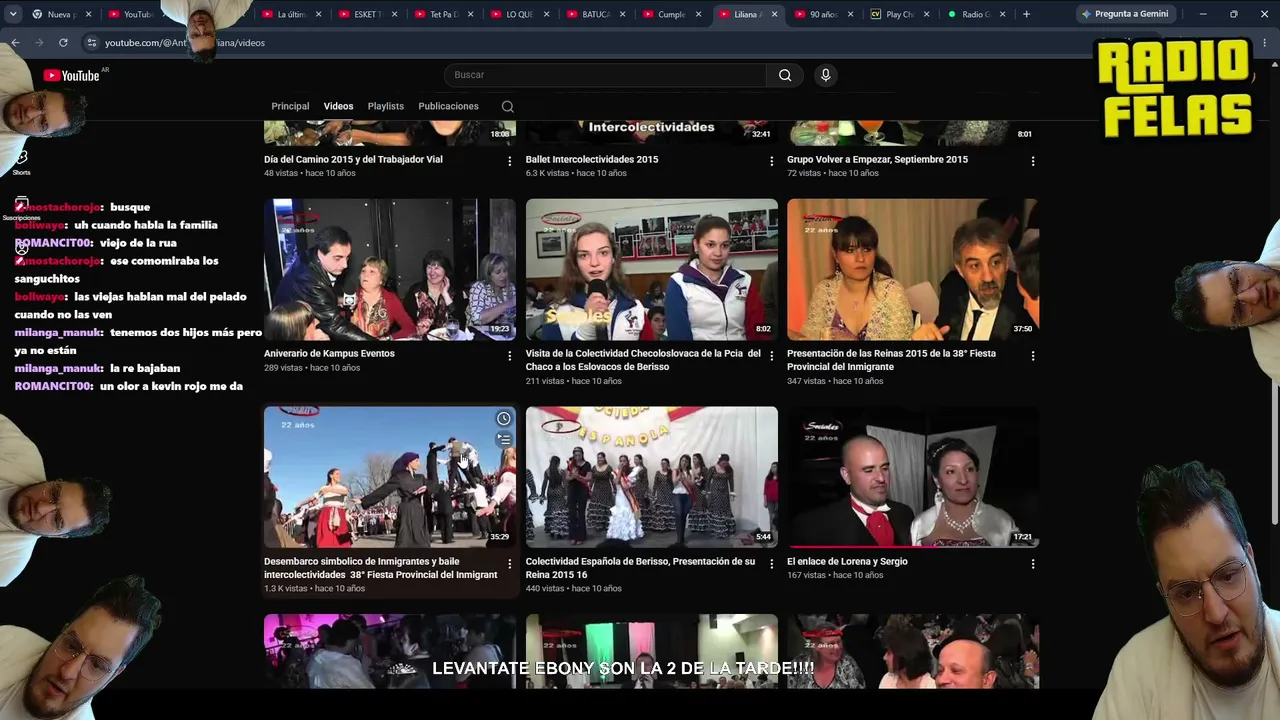Close the 'Nueva p' browser tab
1280x720 pixels.
tap(88, 14)
